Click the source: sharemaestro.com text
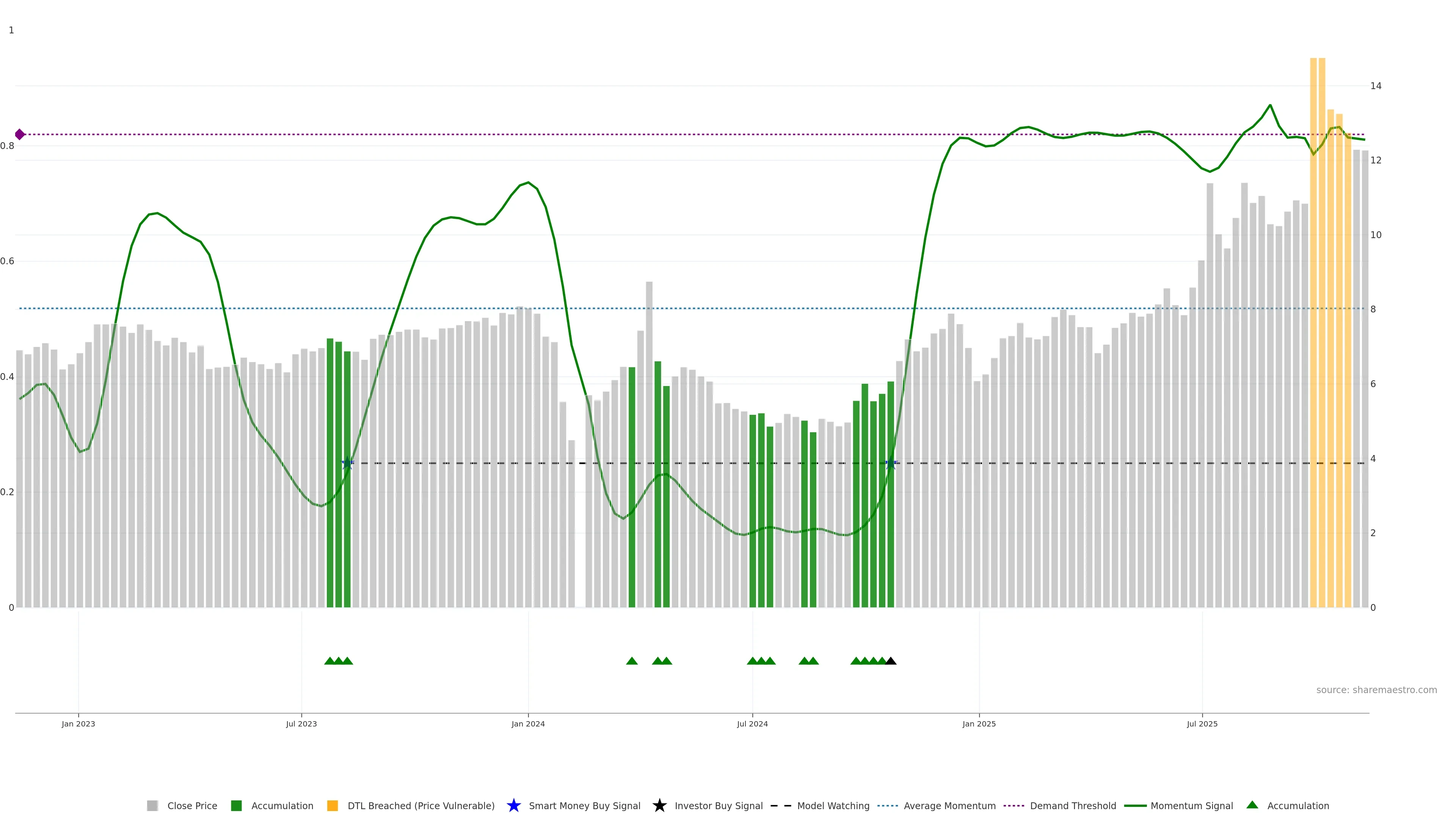This screenshot has width=1456, height=819. (1376, 690)
